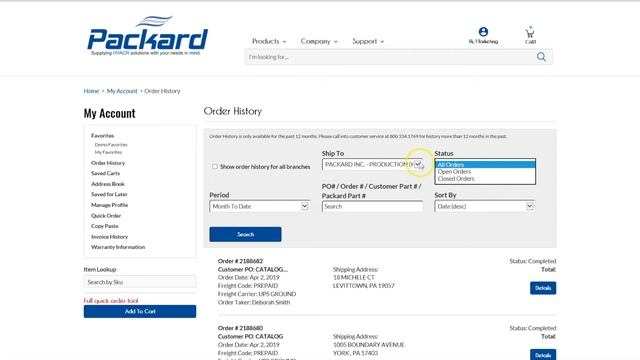Focus the Search by Sku field
This screenshot has width=640, height=360.
(140, 282)
